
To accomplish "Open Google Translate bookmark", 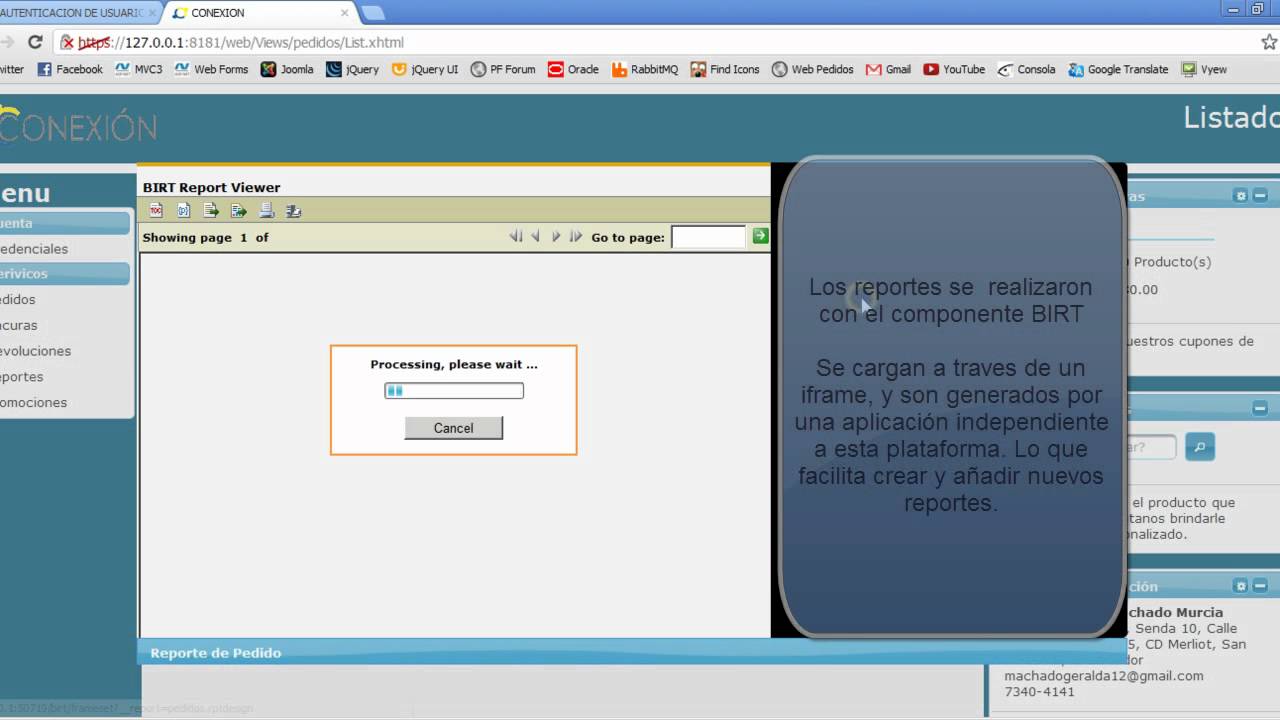I will pos(1118,69).
